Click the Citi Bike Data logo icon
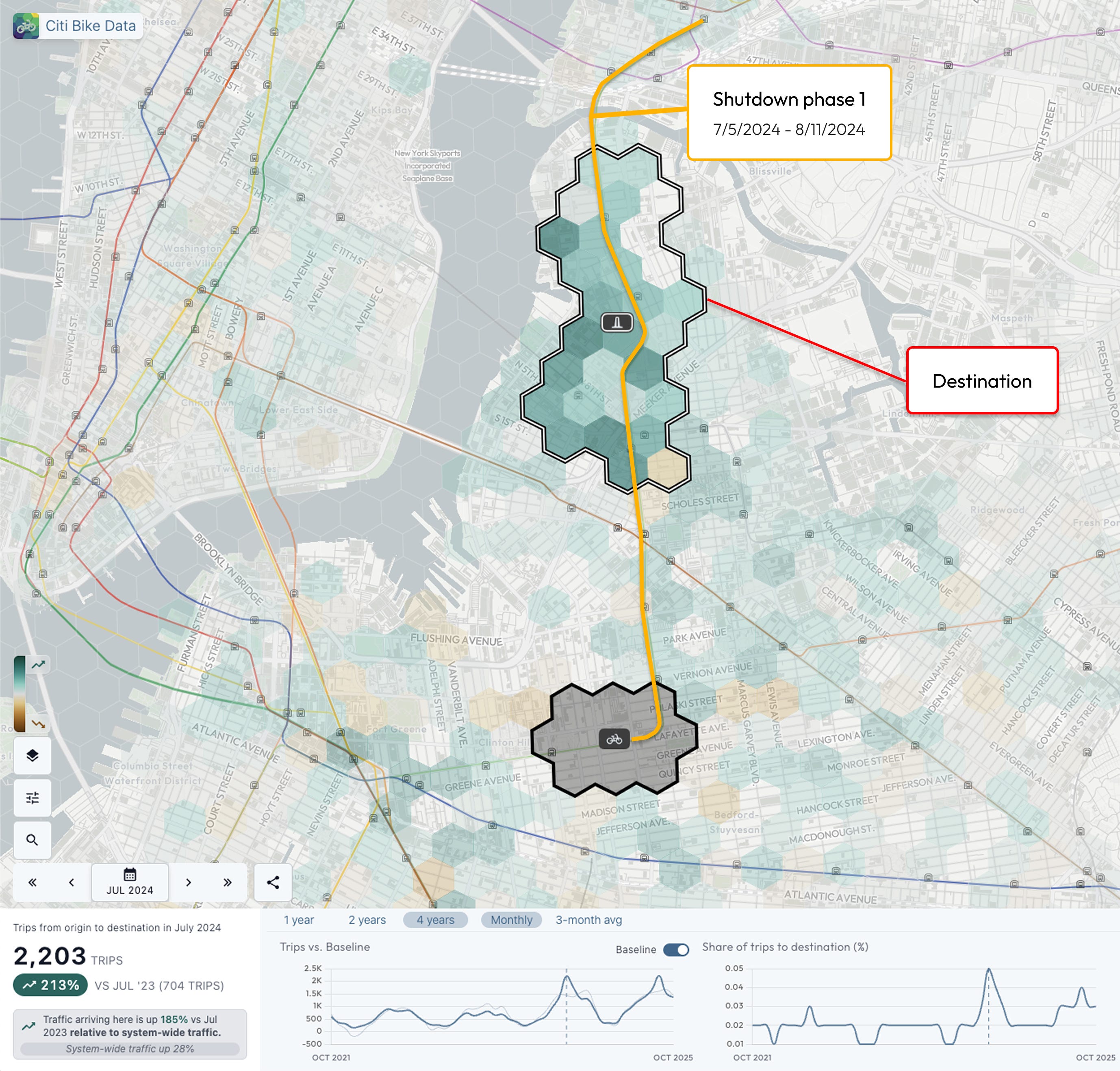The width and height of the screenshot is (1120, 1071). (x=26, y=26)
